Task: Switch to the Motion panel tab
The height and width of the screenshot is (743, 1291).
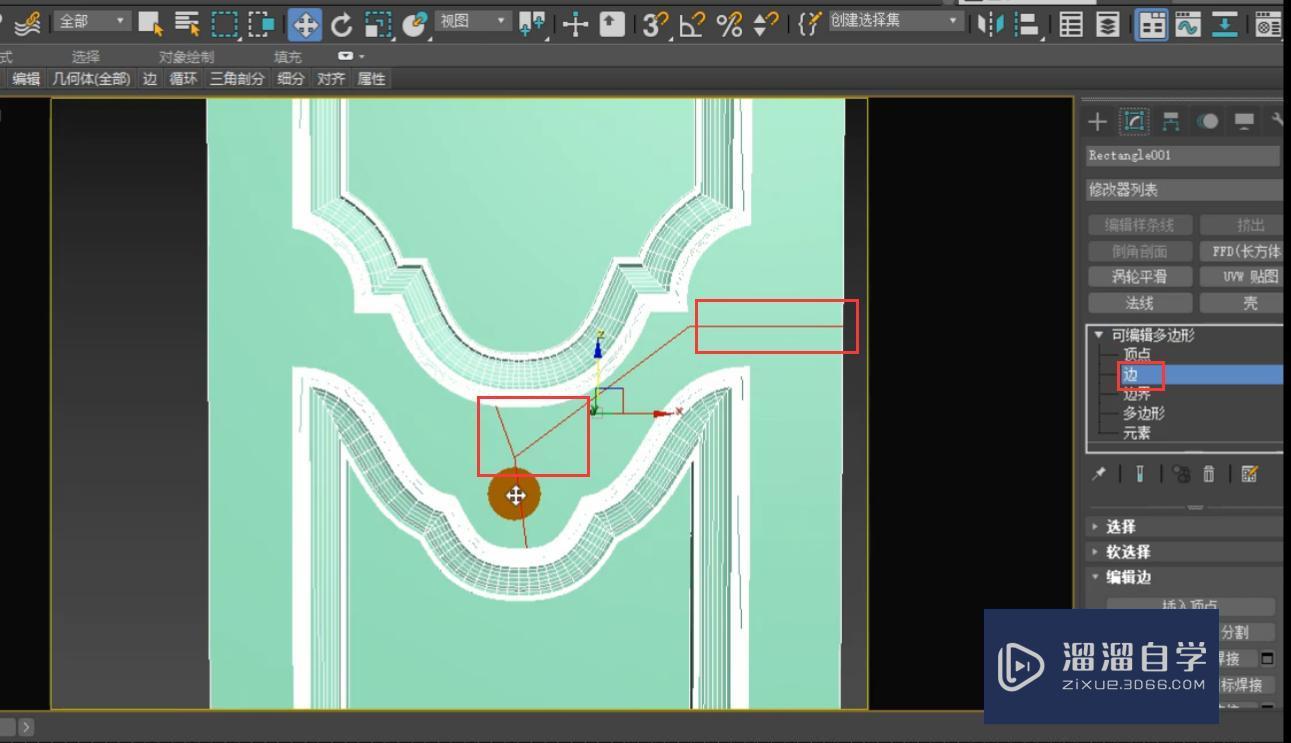Action: pyautogui.click(x=1208, y=122)
